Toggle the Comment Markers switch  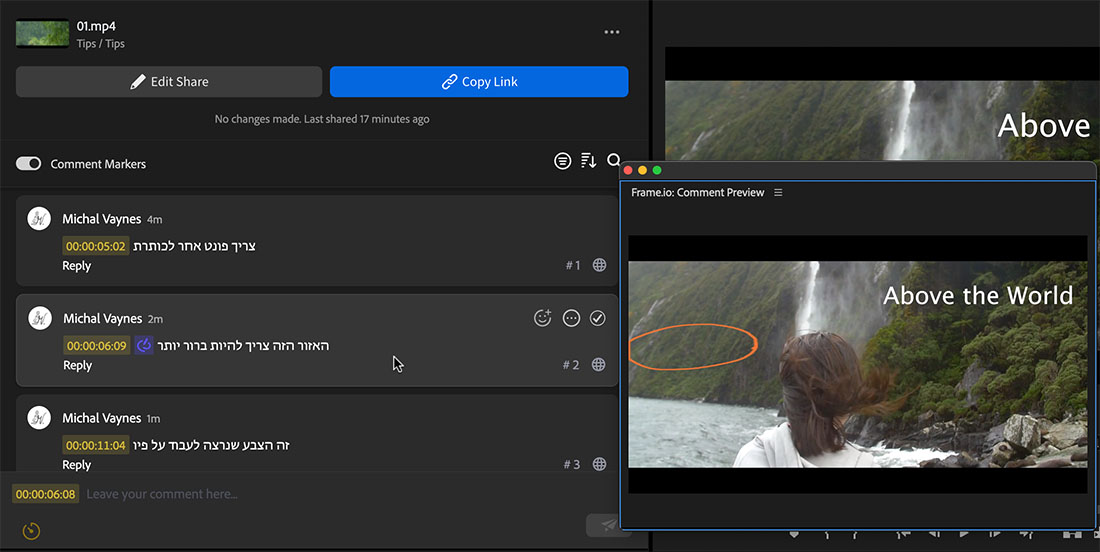point(29,163)
